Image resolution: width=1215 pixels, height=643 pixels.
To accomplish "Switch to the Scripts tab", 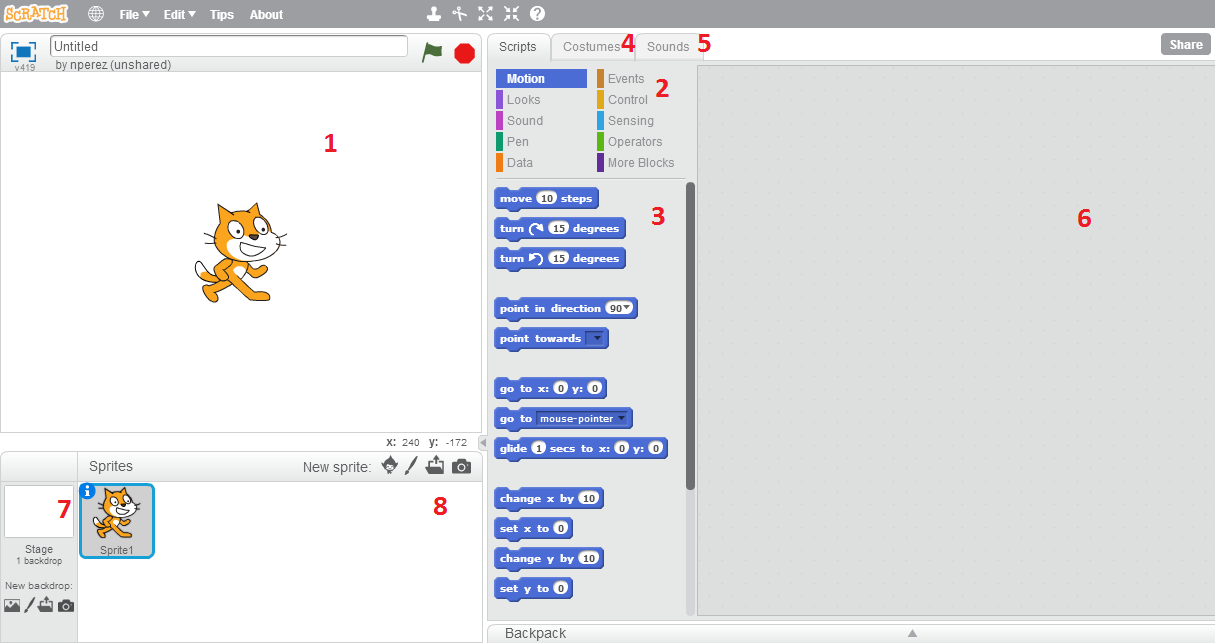I will coord(518,47).
